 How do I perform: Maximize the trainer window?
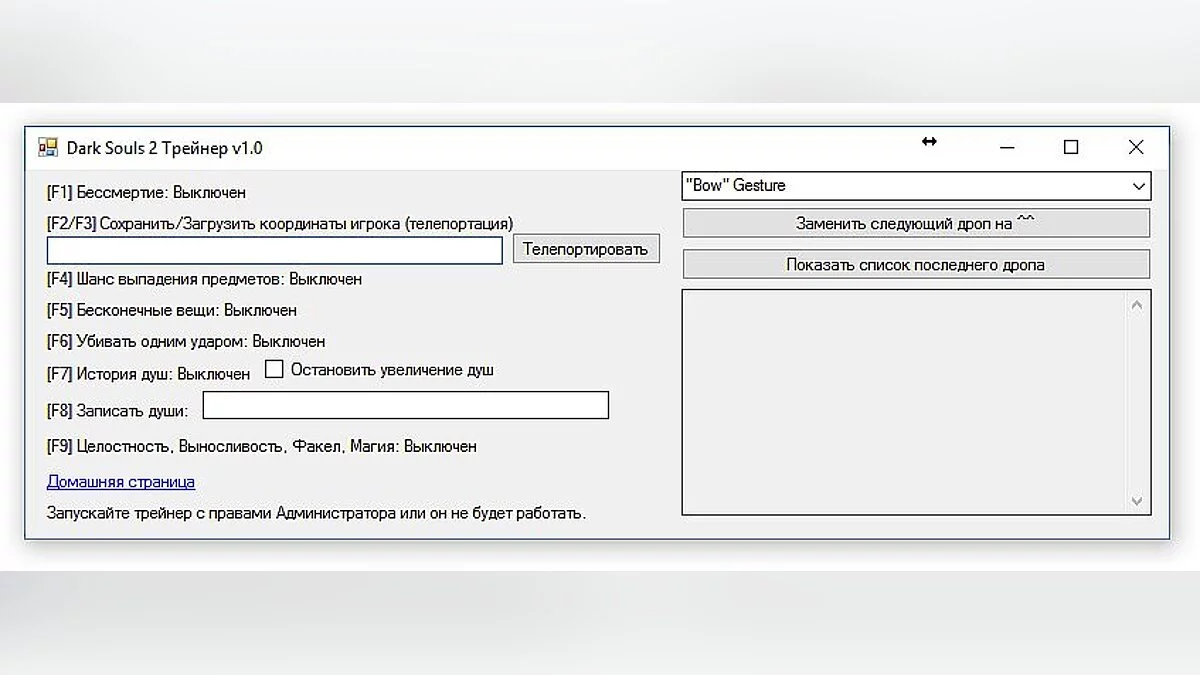coord(1071,148)
